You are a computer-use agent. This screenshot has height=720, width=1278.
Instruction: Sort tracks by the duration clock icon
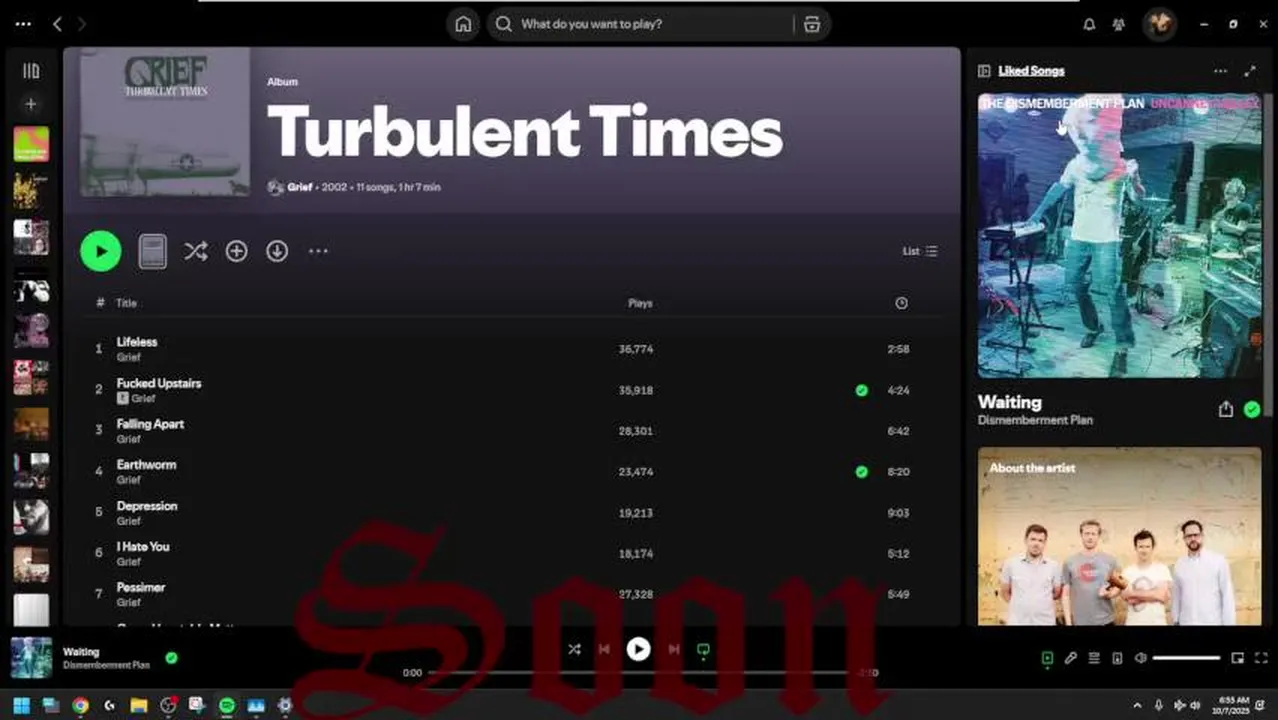pos(901,303)
